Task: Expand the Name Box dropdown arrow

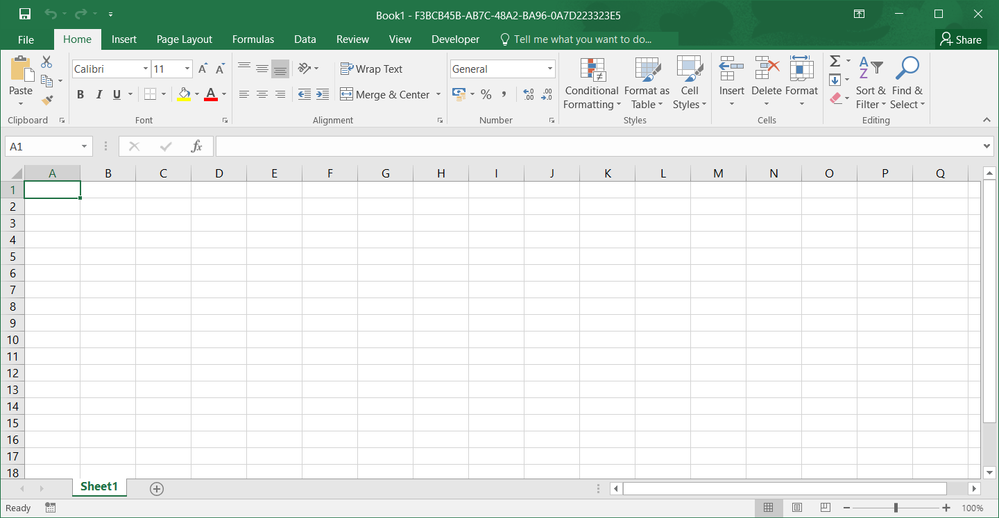Action: [x=84, y=147]
